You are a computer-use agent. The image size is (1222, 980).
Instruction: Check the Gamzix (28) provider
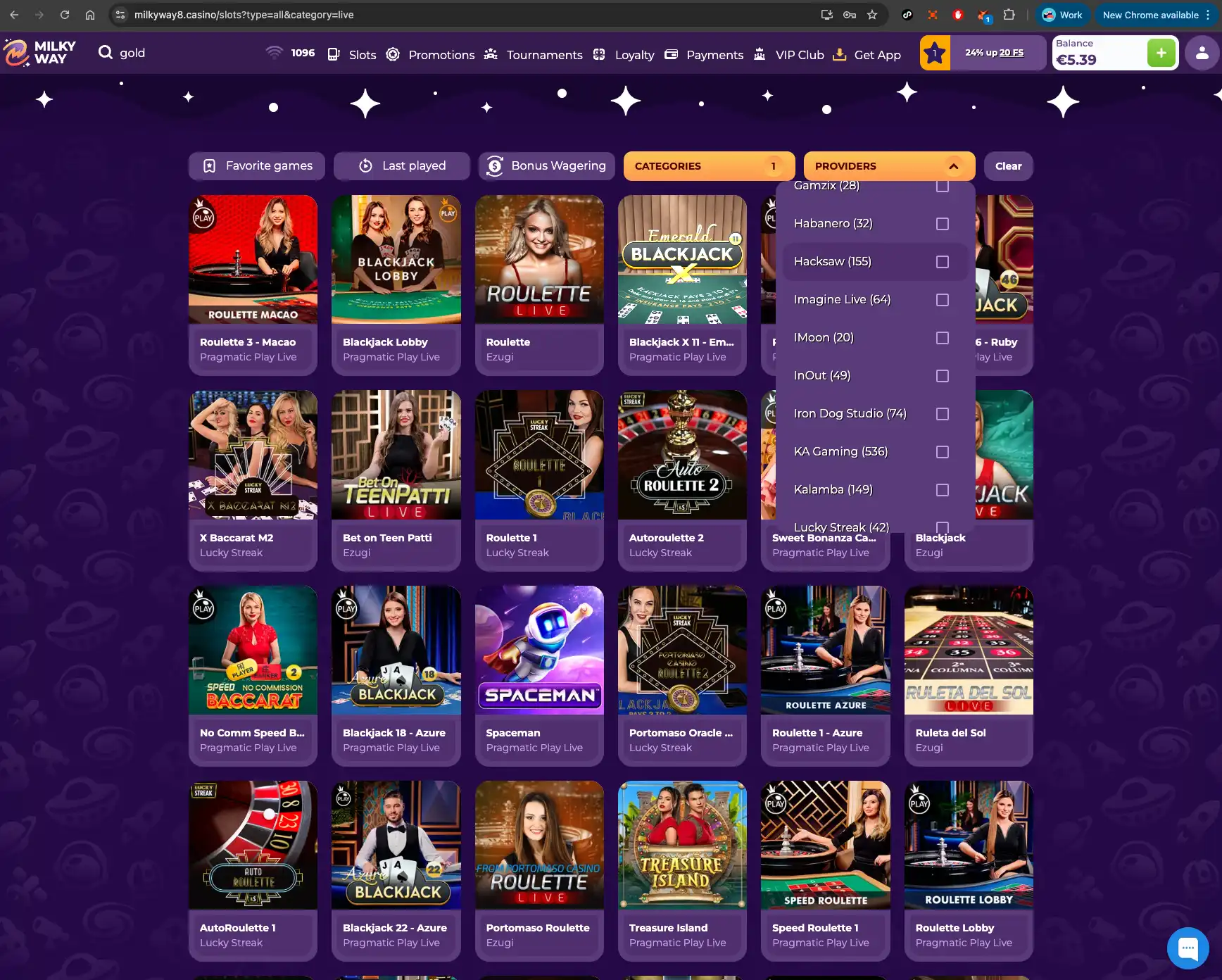click(943, 187)
